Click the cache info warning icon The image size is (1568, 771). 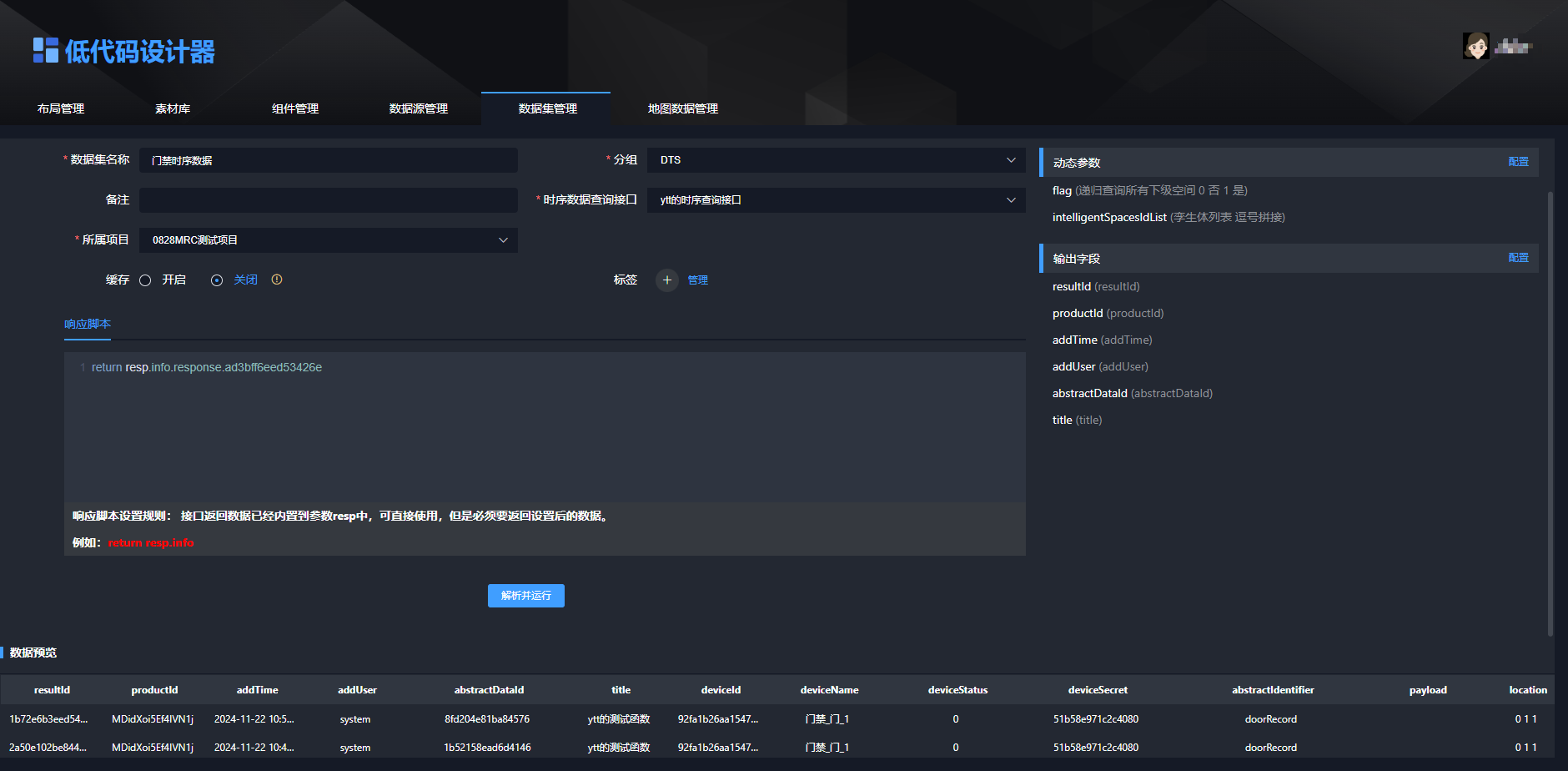click(x=277, y=280)
